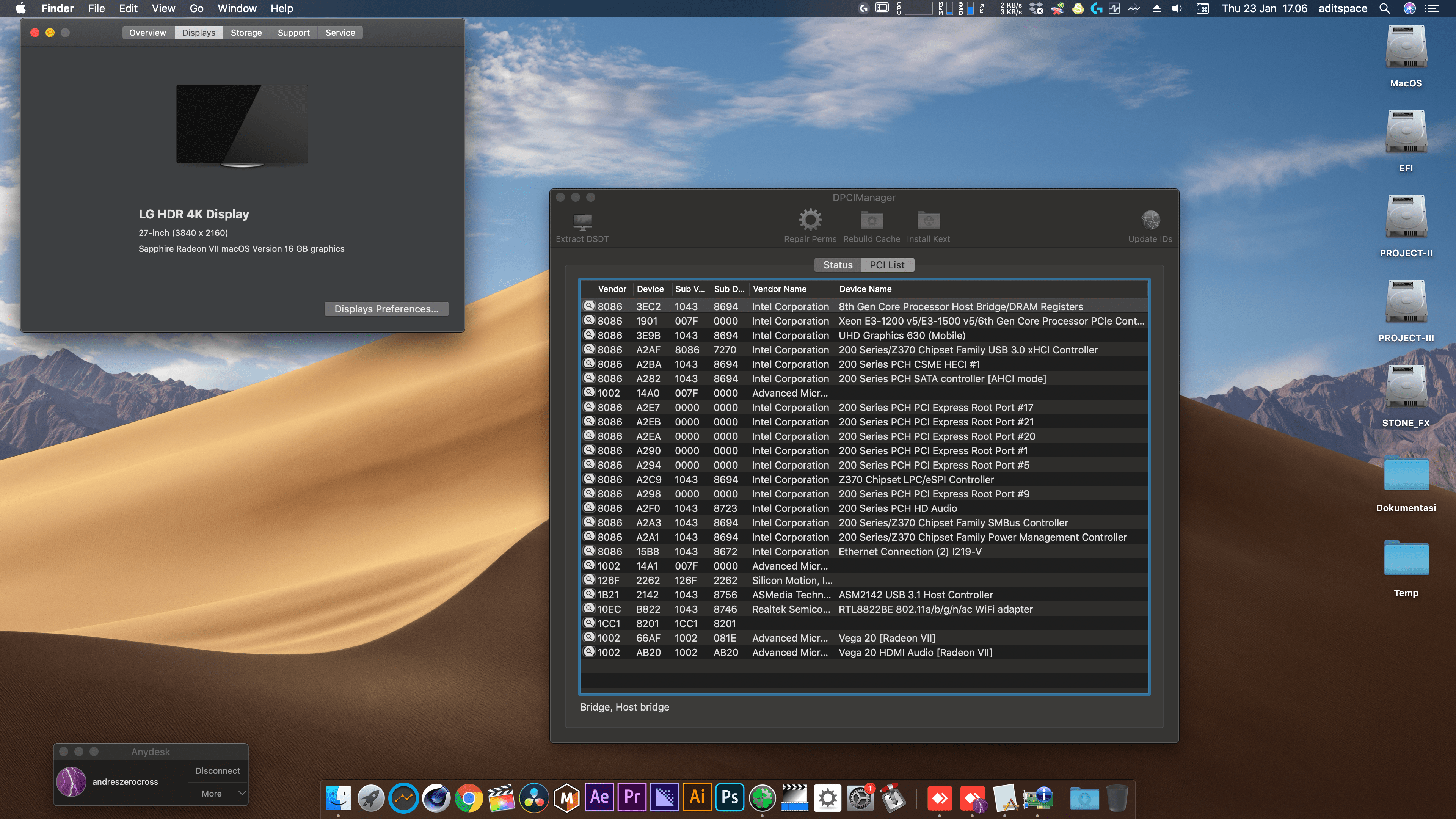Open Adobe After Effects from Dock
This screenshot has width=1456, height=819.
[x=599, y=798]
